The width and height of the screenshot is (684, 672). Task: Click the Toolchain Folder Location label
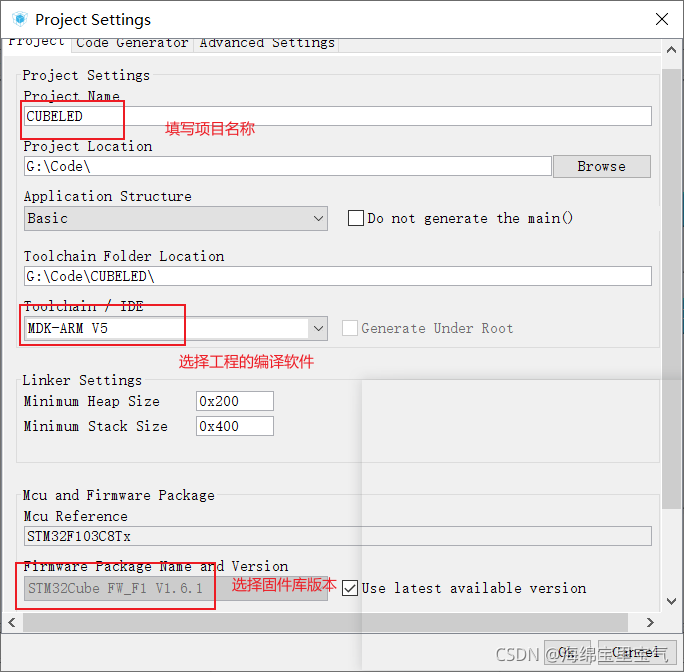pos(124,256)
